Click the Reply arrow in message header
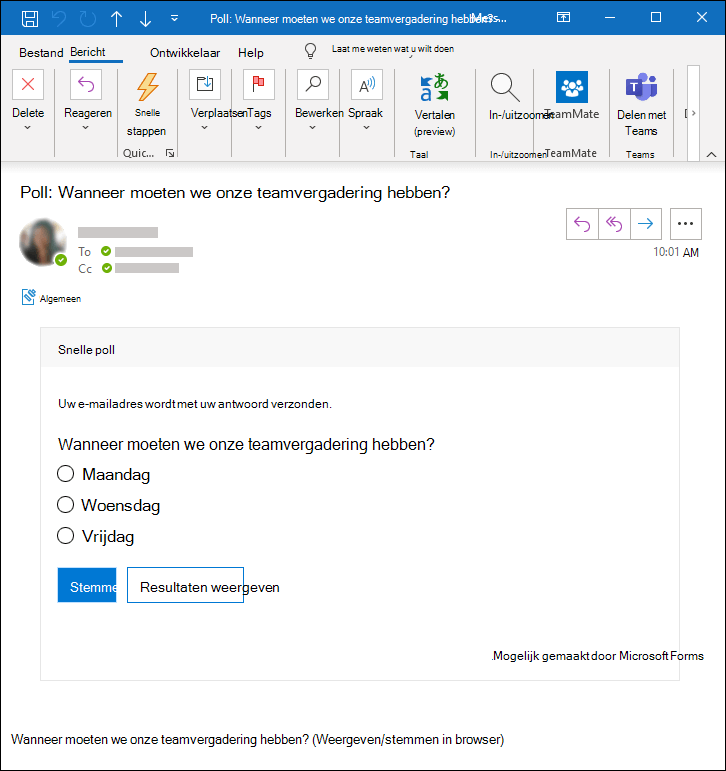The width and height of the screenshot is (726, 771). point(582,224)
